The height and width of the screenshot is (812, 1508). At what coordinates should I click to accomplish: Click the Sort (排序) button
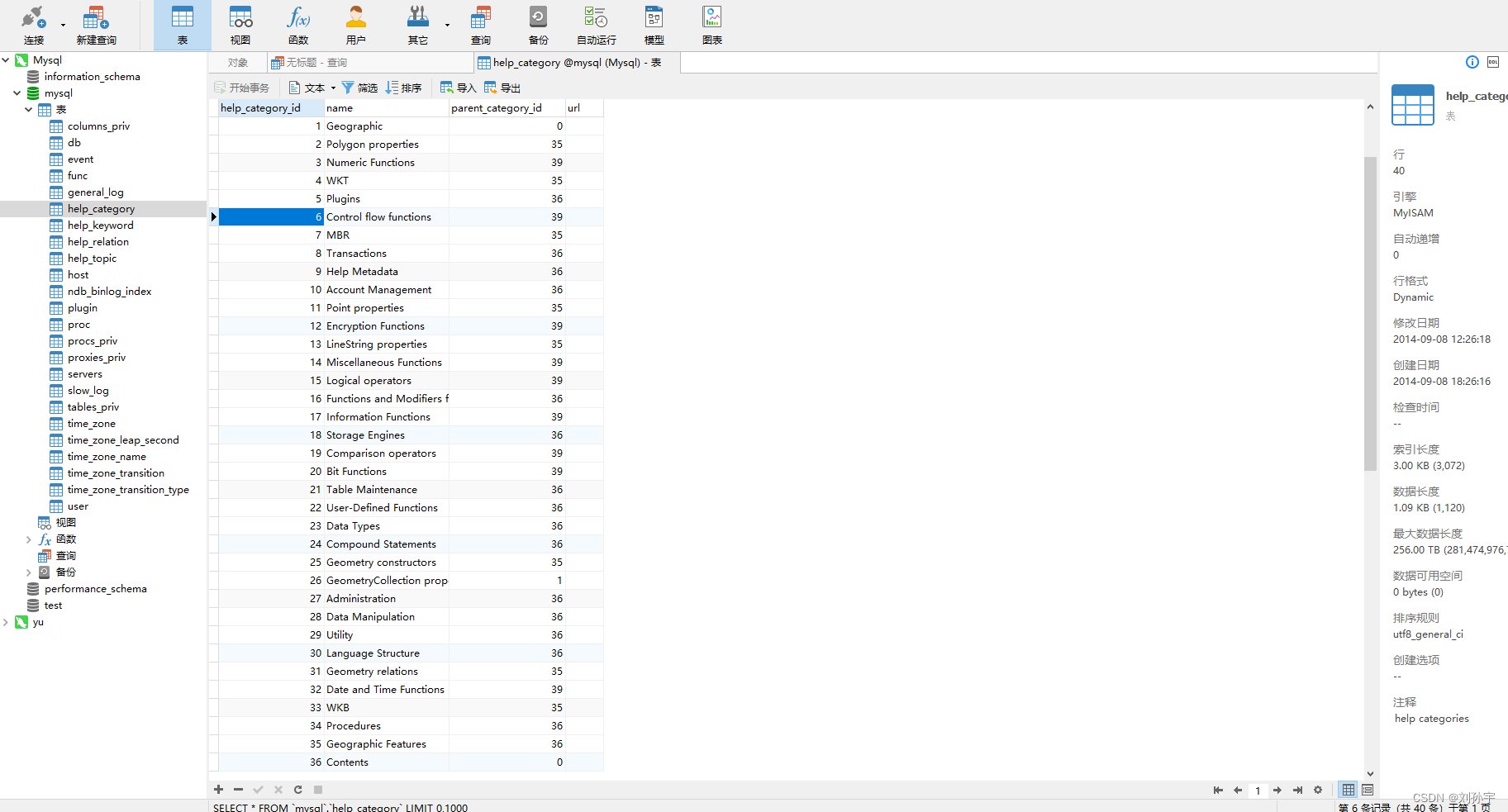(404, 88)
